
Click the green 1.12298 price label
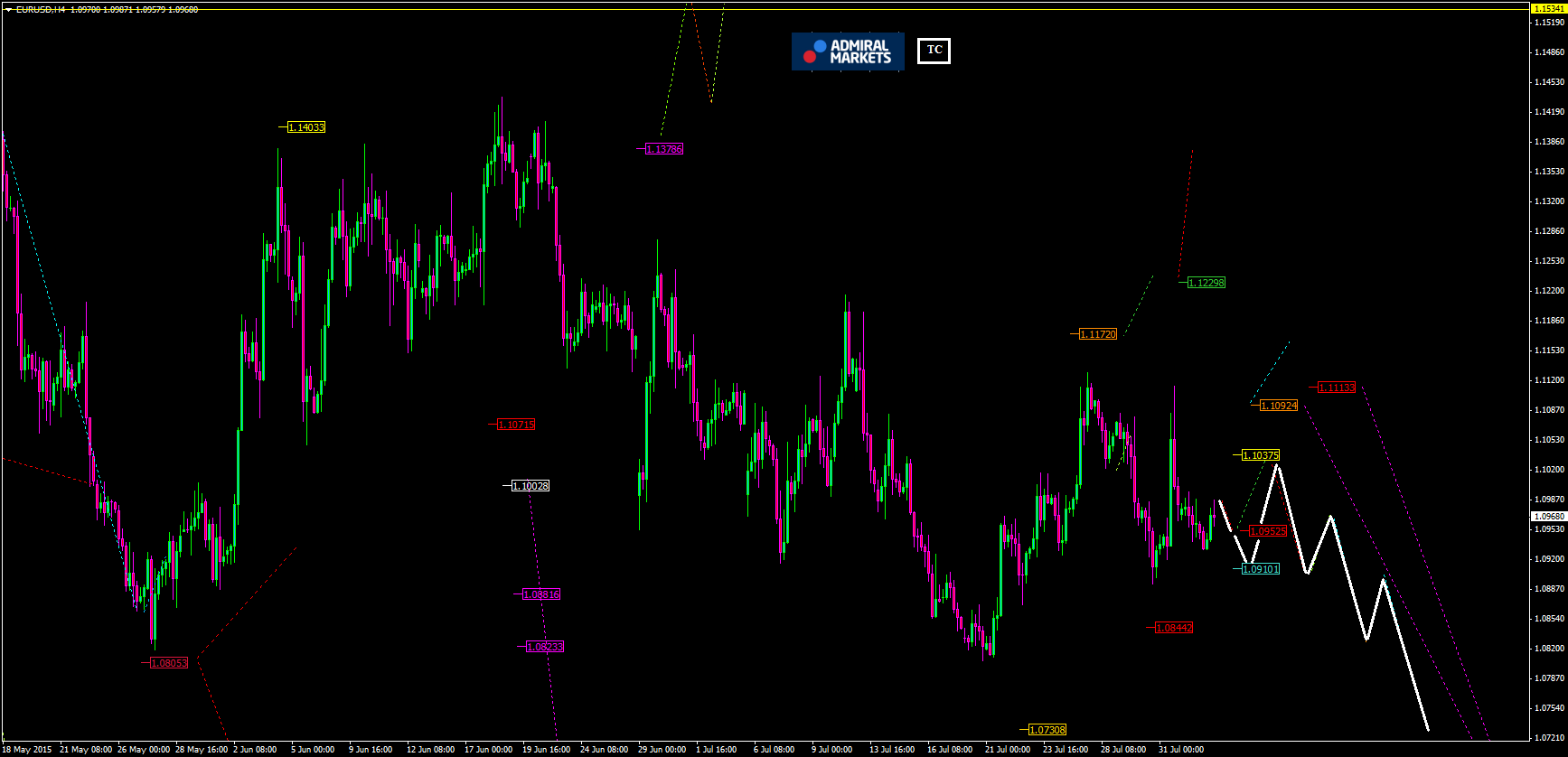(1207, 283)
